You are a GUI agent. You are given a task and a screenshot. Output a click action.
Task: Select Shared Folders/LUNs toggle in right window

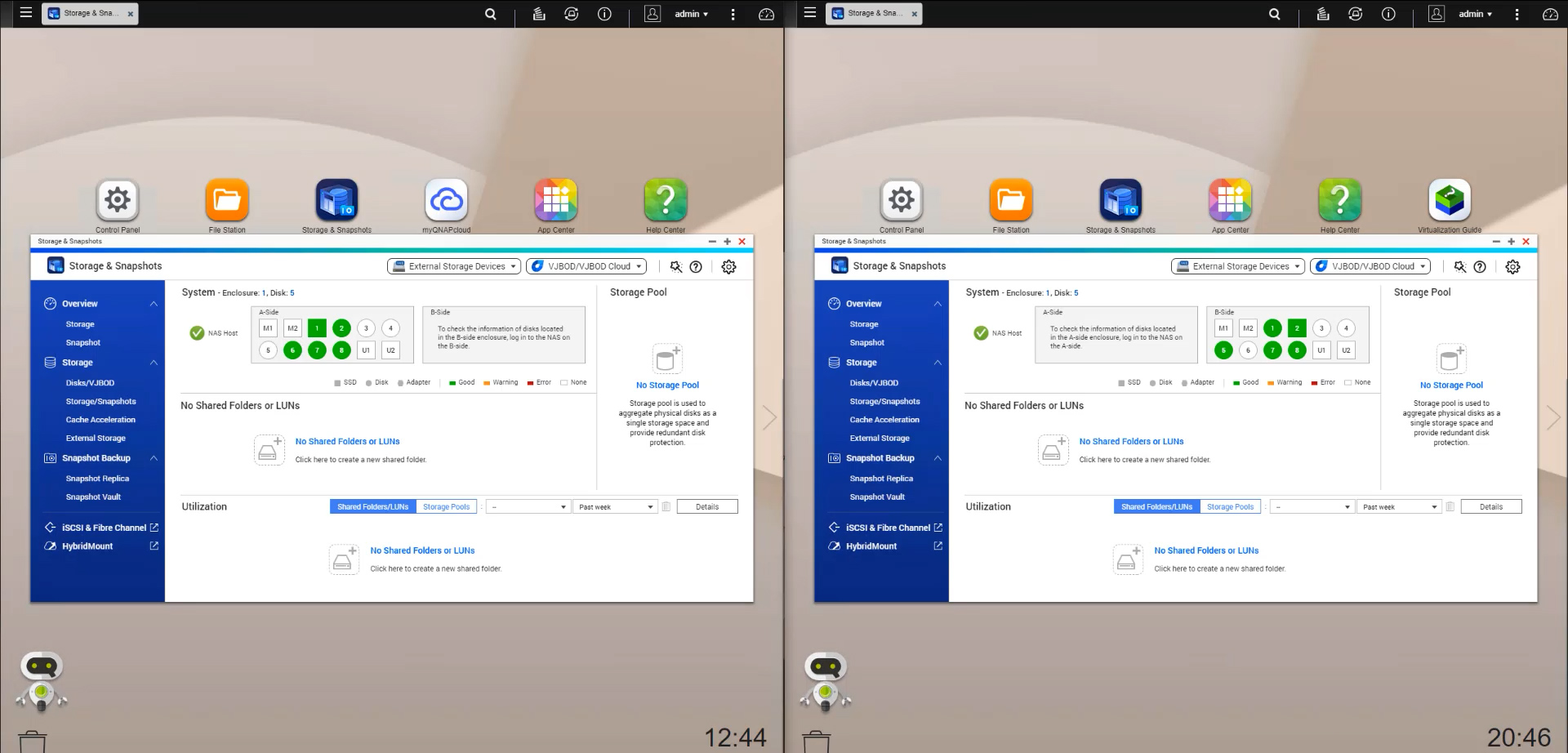point(1156,507)
